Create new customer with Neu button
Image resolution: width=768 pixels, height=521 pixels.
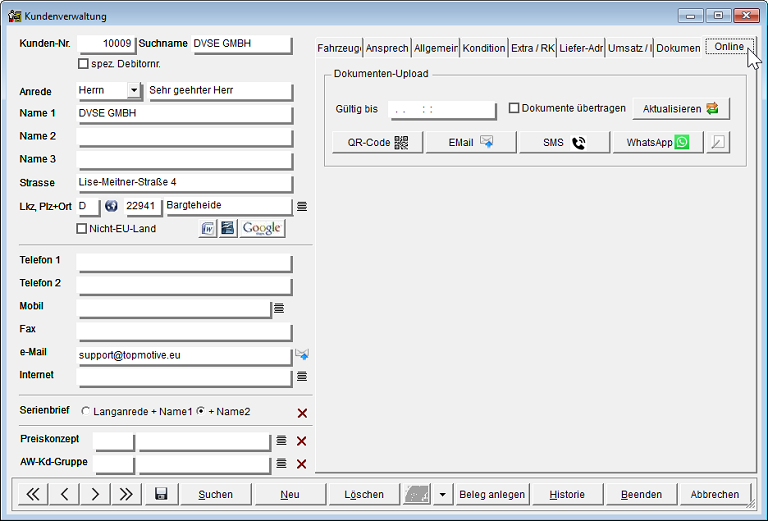pyautogui.click(x=290, y=494)
